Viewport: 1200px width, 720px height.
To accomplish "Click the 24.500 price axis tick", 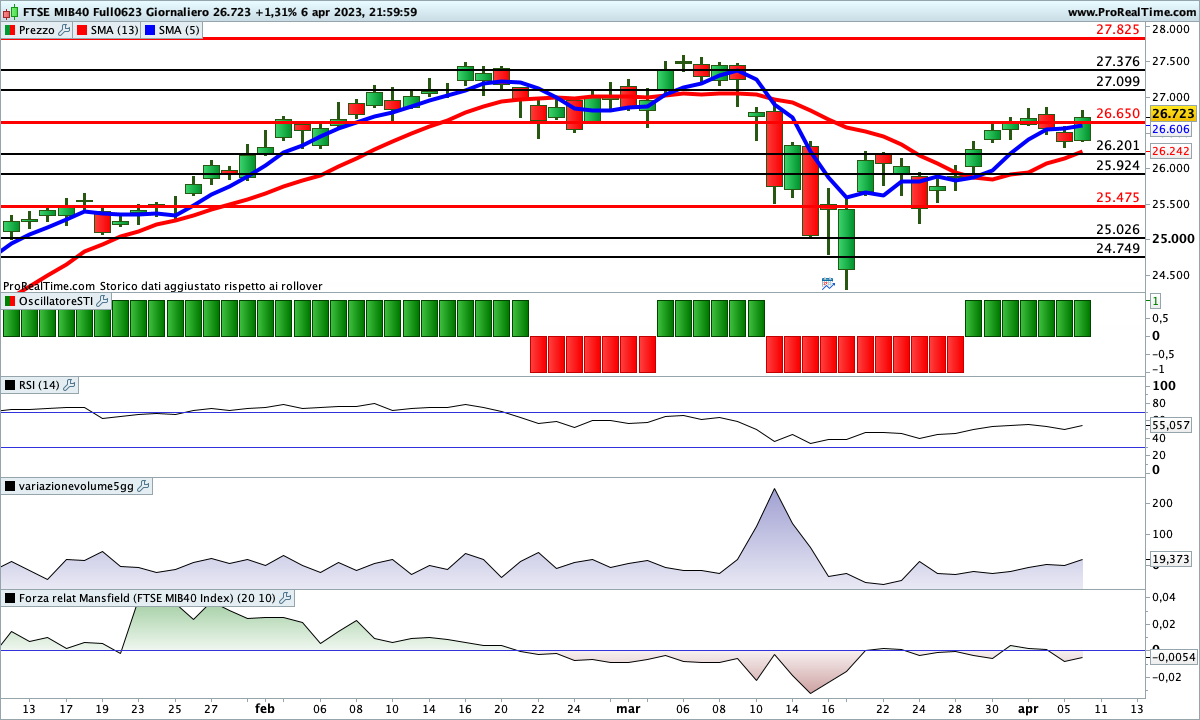I will tap(1172, 276).
